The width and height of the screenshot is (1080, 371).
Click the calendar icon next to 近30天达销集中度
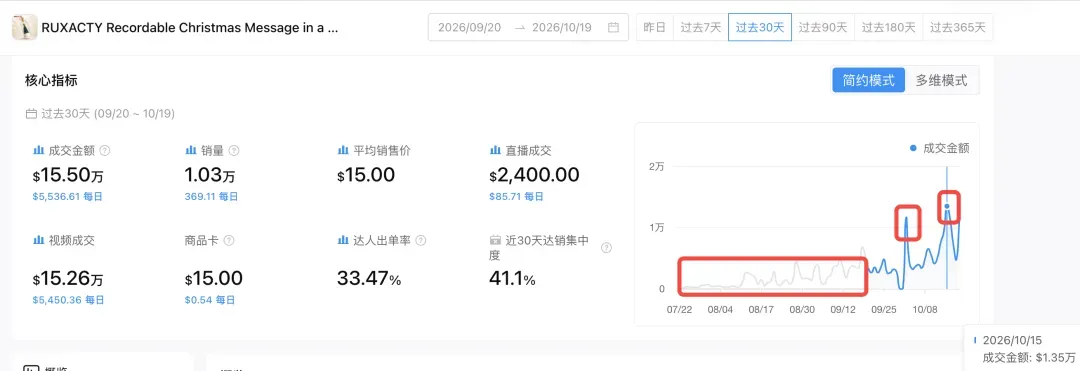(x=495, y=240)
